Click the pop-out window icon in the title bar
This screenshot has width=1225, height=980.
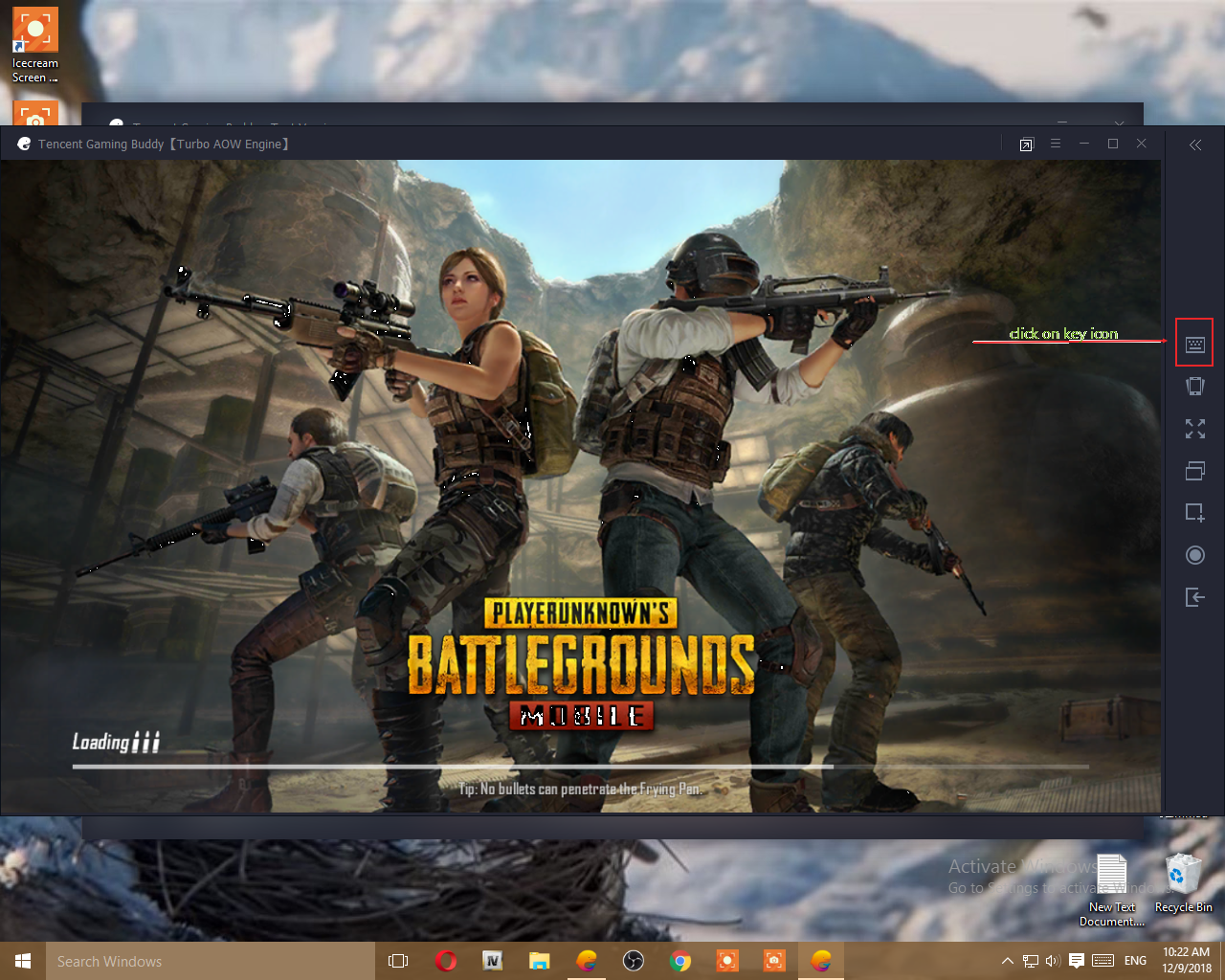tap(1026, 145)
